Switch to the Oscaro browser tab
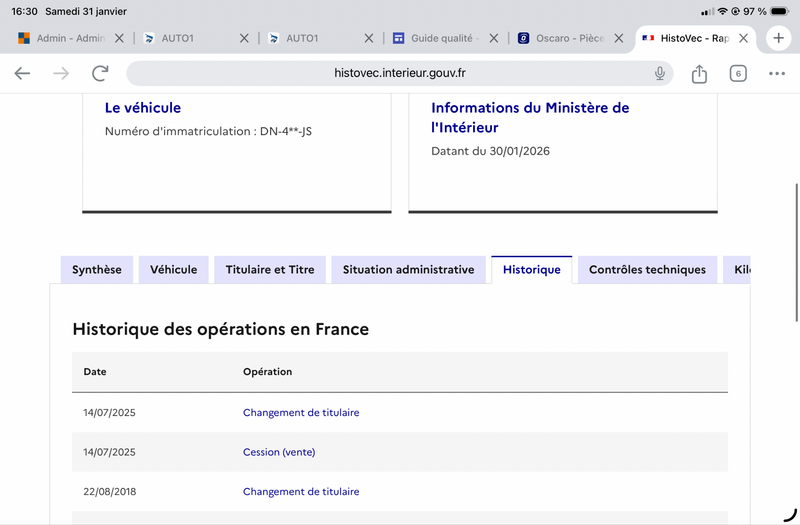 point(560,38)
